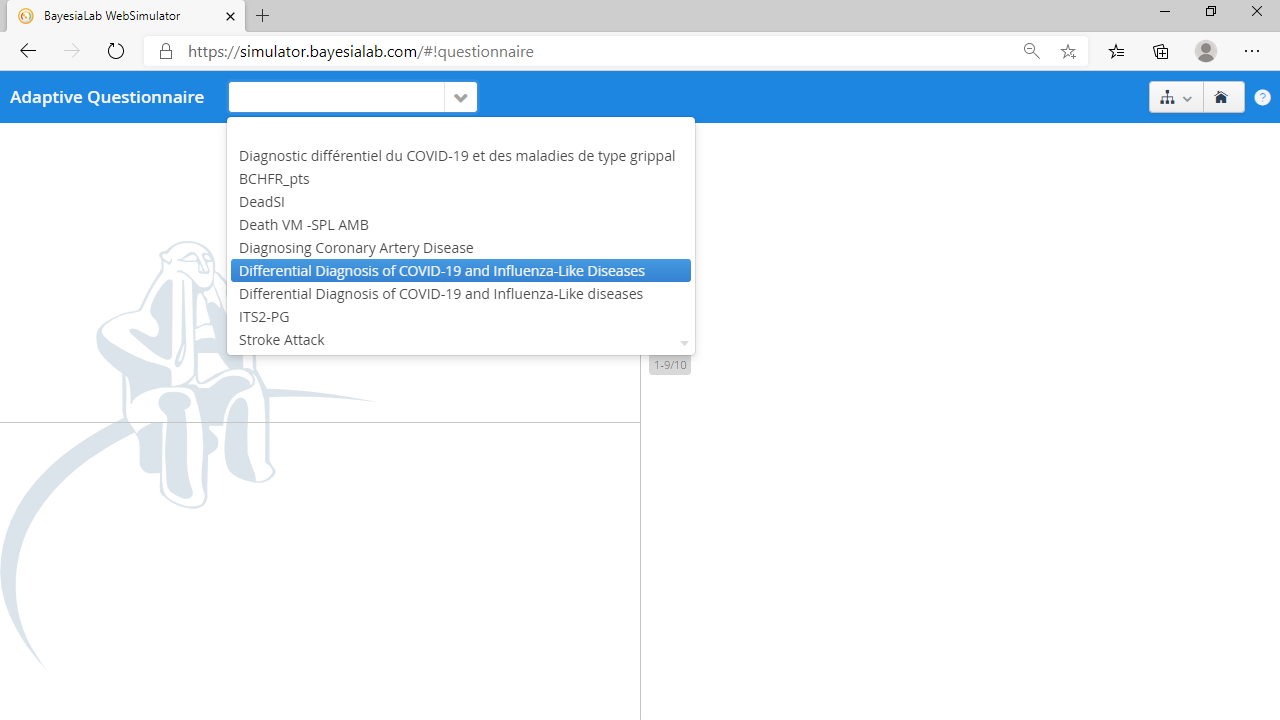Collapse the questionnaire combo box chevron

pos(460,97)
